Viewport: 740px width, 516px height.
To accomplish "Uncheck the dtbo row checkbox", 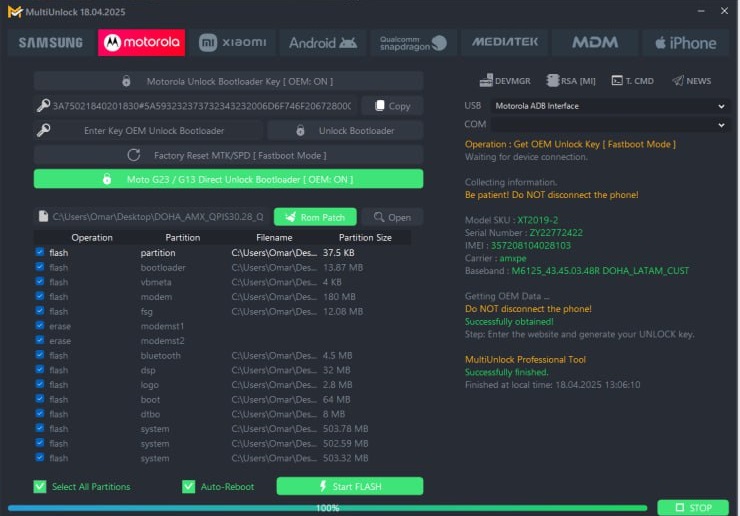I will point(40,413).
